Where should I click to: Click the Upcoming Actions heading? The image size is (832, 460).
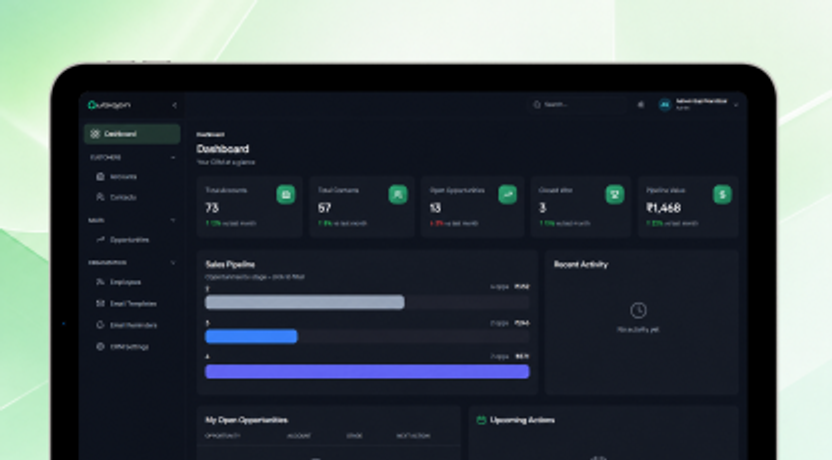point(523,420)
